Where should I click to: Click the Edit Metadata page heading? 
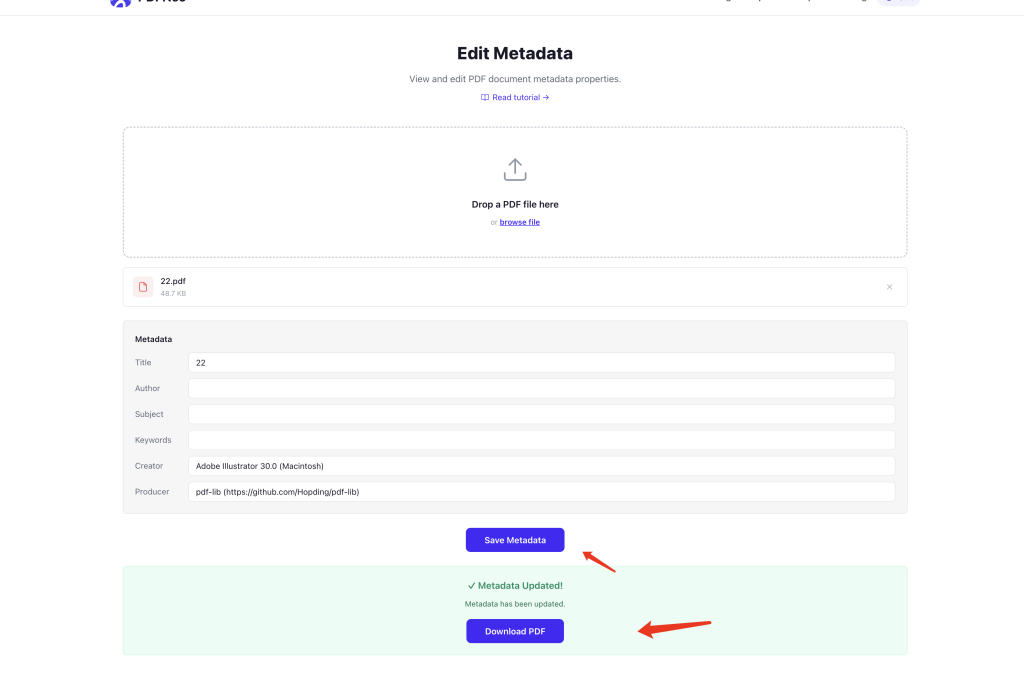(x=515, y=53)
